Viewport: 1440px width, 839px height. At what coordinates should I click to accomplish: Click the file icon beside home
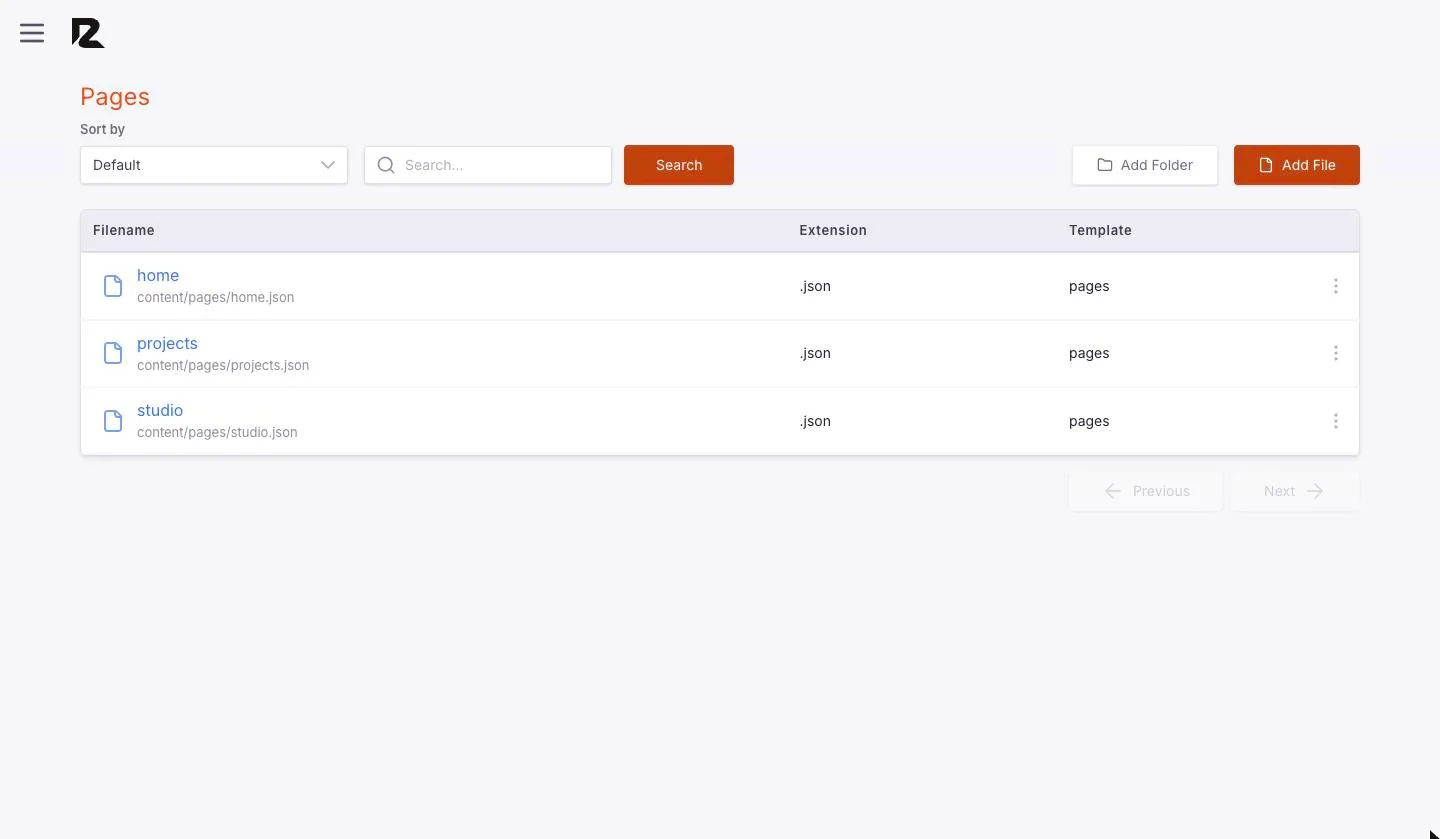113,286
